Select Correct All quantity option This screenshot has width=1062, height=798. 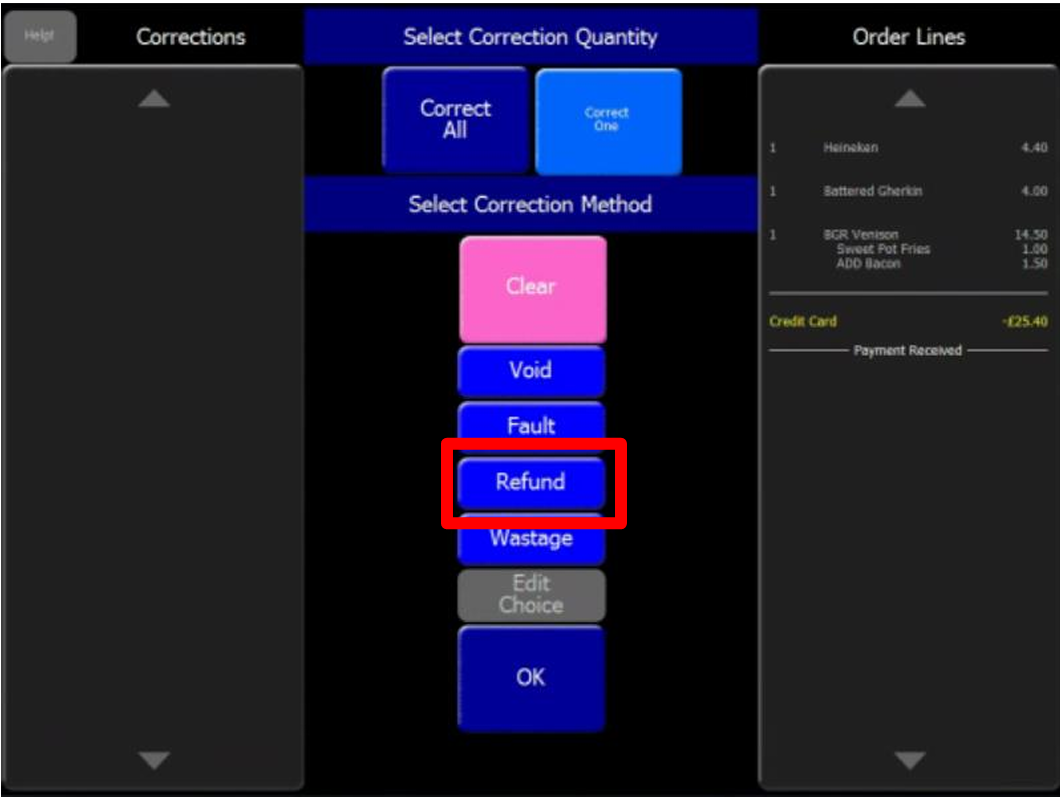455,120
